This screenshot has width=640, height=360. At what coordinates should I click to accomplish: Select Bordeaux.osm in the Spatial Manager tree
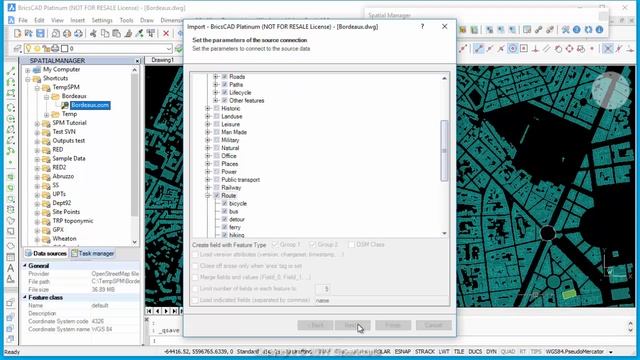[90, 105]
